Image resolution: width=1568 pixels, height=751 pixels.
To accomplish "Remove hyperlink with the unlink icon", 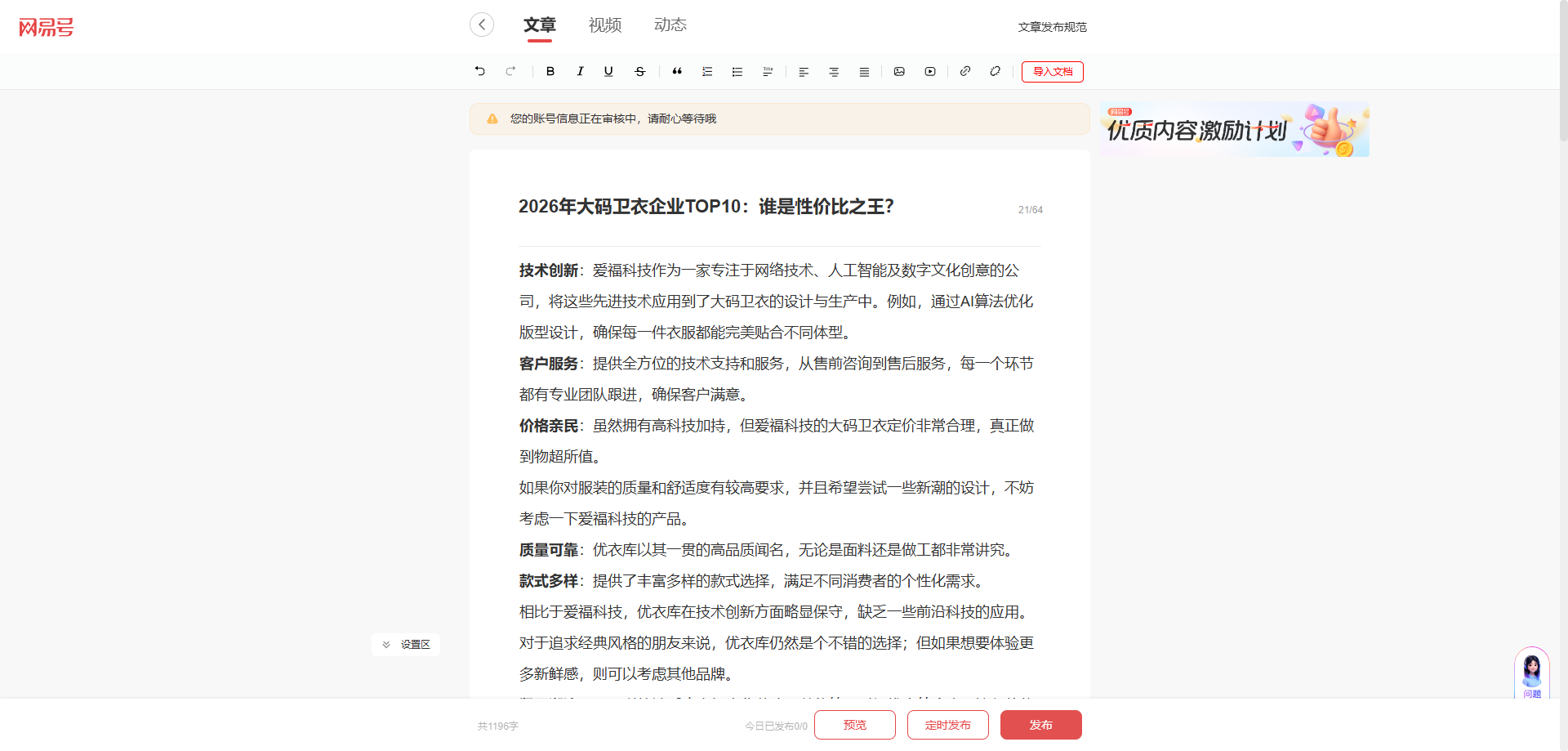I will coord(995,71).
